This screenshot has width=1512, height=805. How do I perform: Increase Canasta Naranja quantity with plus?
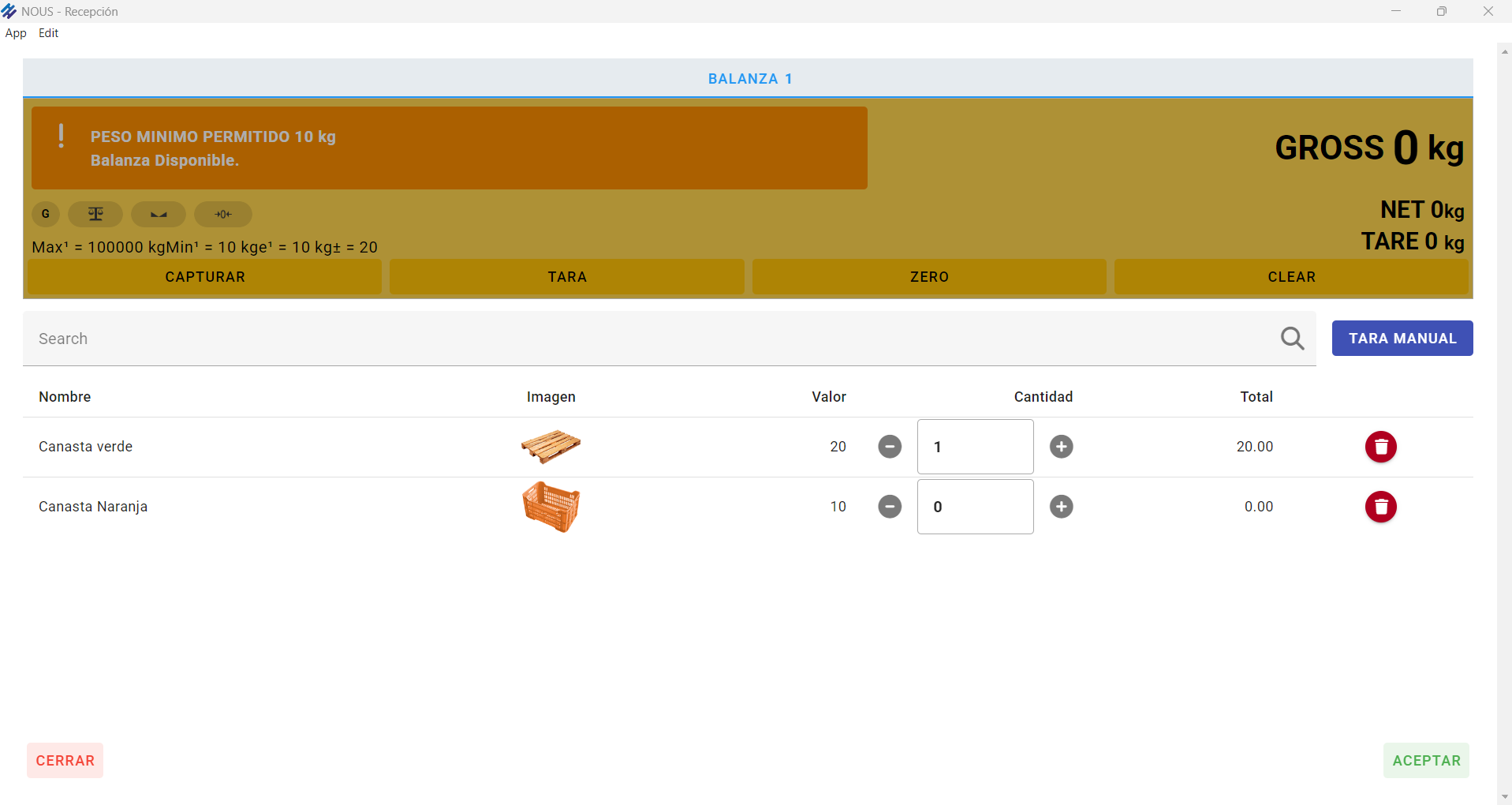[x=1061, y=507]
